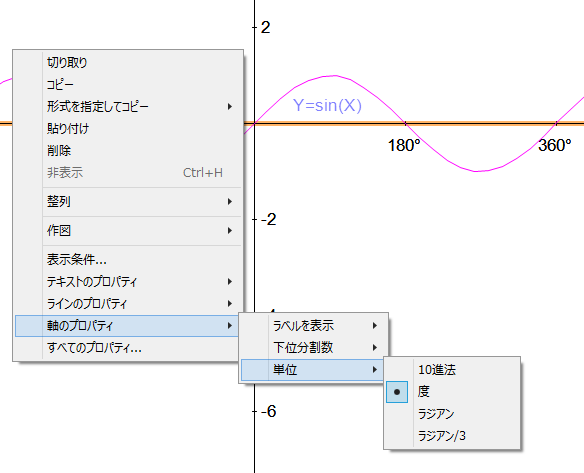Viewport: 584px width, 473px height.
Task: Open the 作図 submenu
Action: click(127, 231)
